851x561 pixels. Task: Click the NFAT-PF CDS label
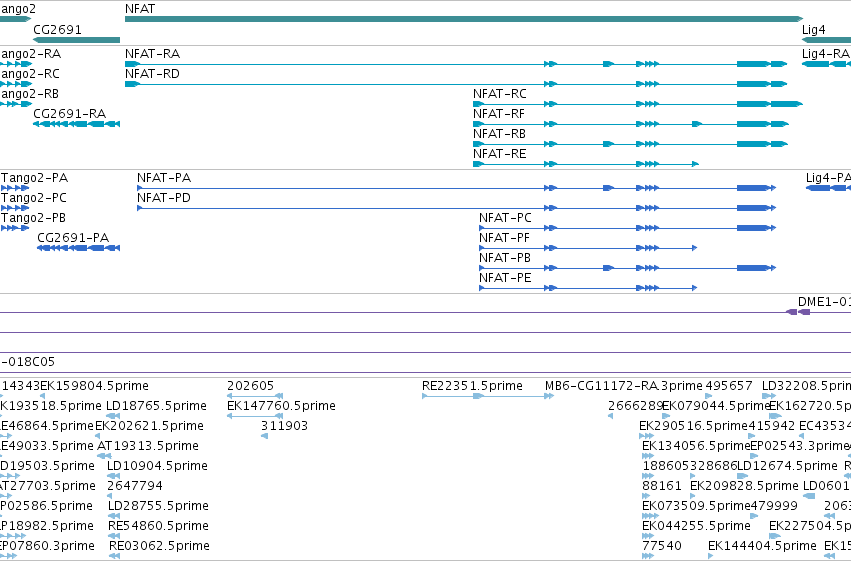[504, 238]
